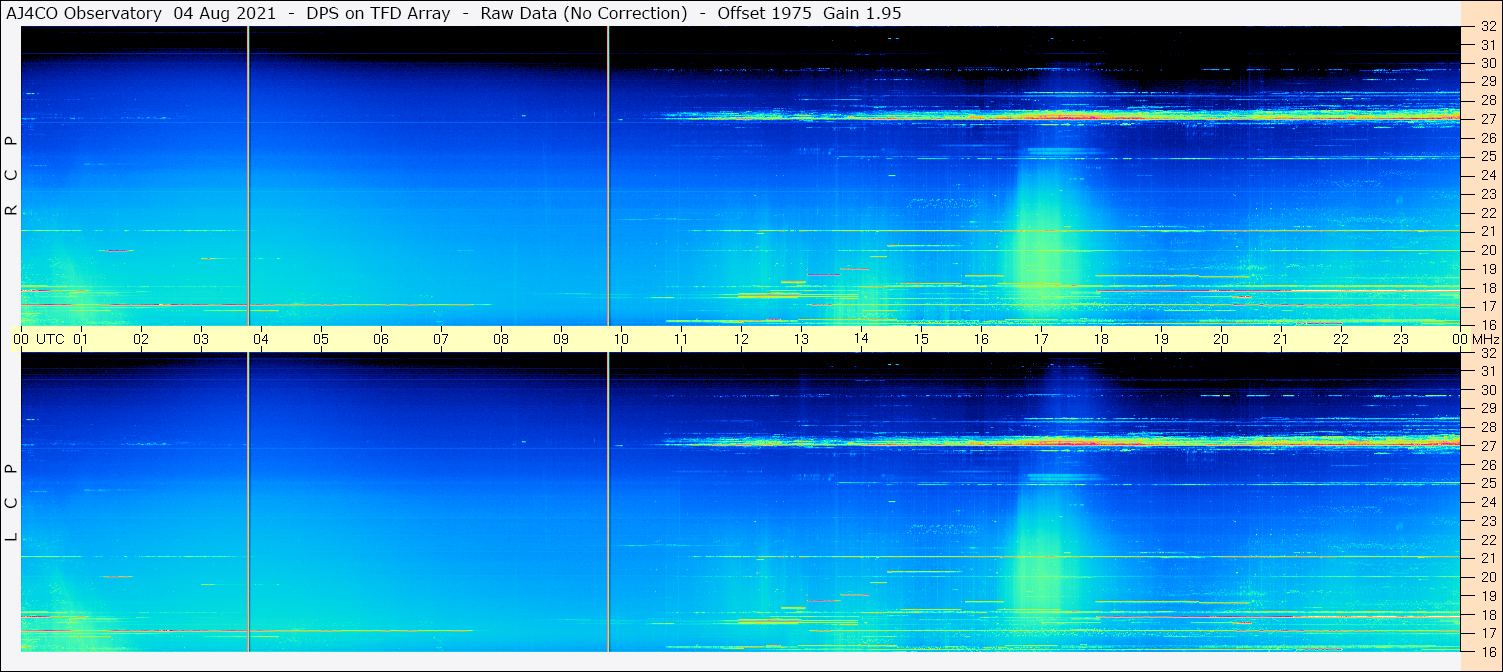This screenshot has height=672, width=1503.
Task: Select the 05 hour tick on time axis
Action: click(x=321, y=339)
